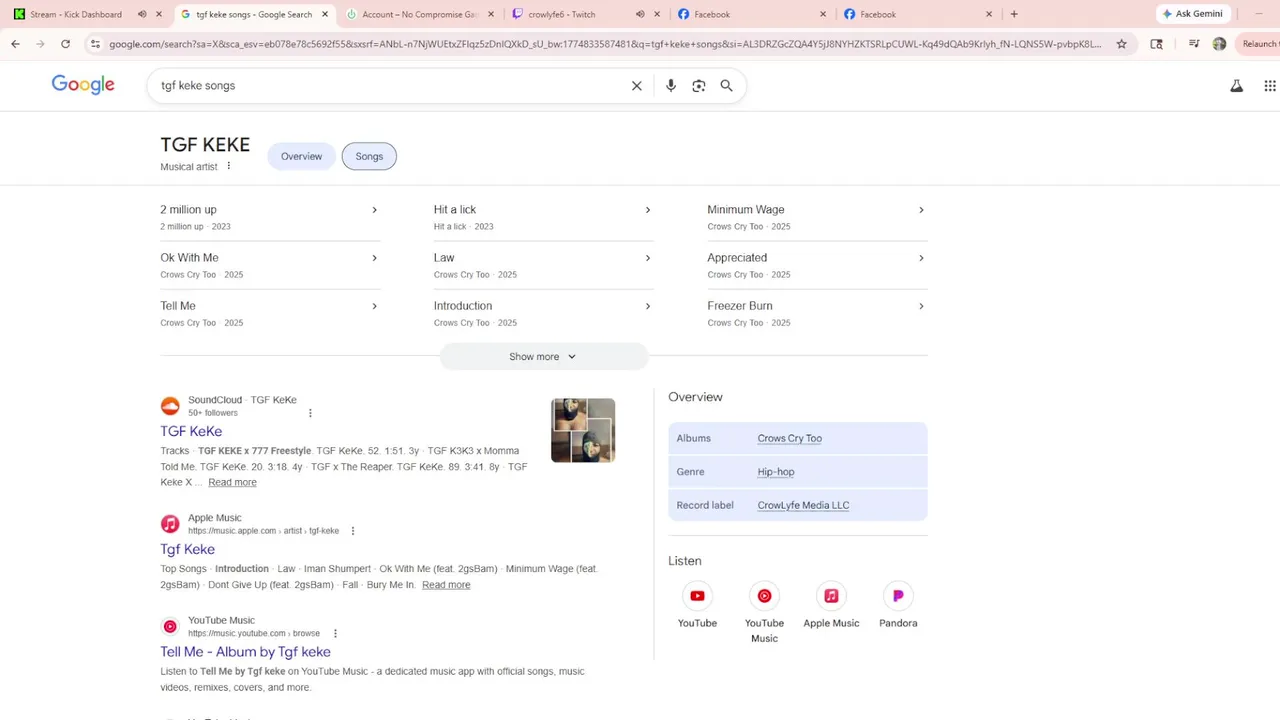Read more on the Apple Music result

pyautogui.click(x=446, y=585)
